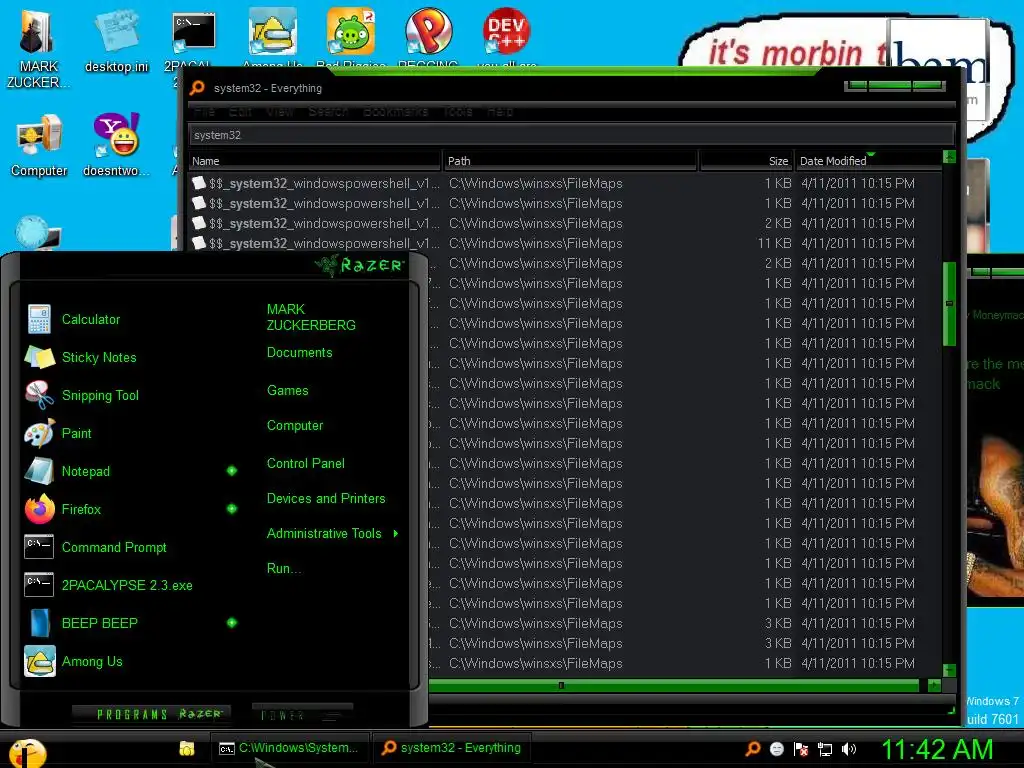The image size is (1024, 768).
Task: Open the Snipping Tool shortcut
Action: point(100,395)
